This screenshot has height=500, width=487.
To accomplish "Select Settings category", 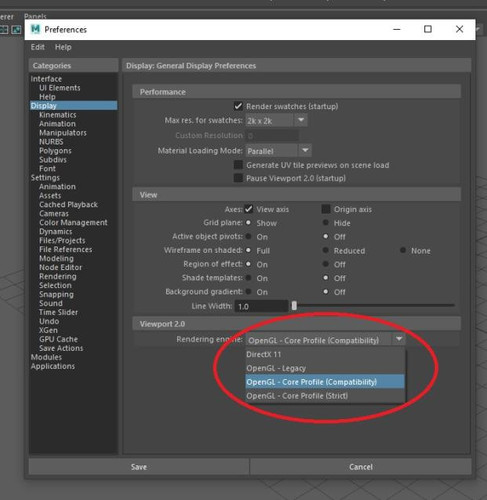I will pos(45,178).
